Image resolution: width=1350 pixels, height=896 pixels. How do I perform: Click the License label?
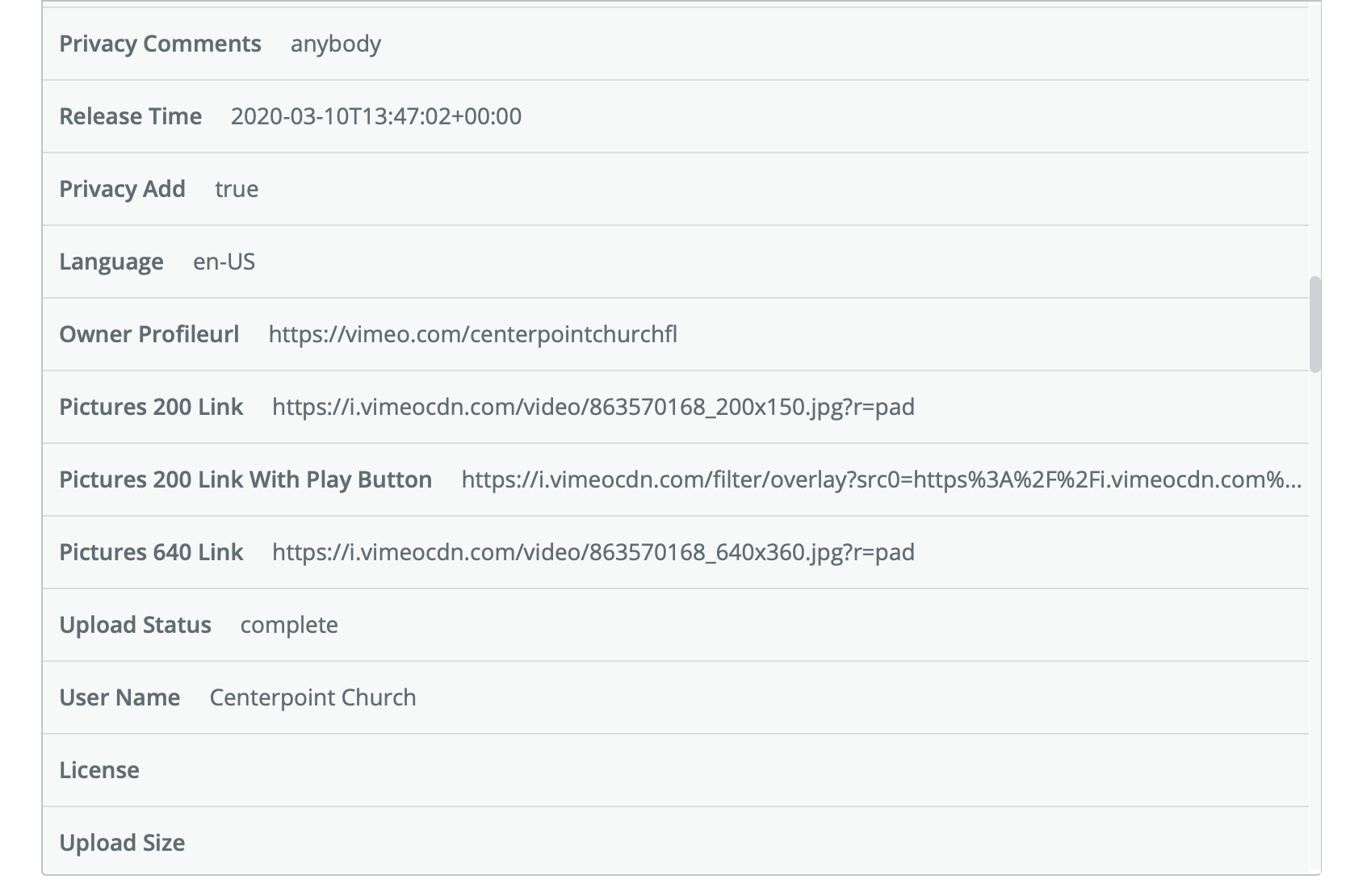tap(99, 770)
